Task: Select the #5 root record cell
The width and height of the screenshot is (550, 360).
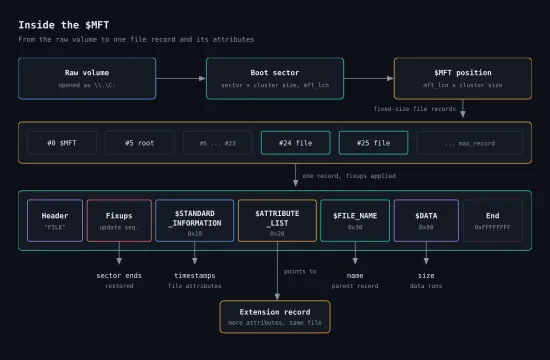Action: coord(140,143)
